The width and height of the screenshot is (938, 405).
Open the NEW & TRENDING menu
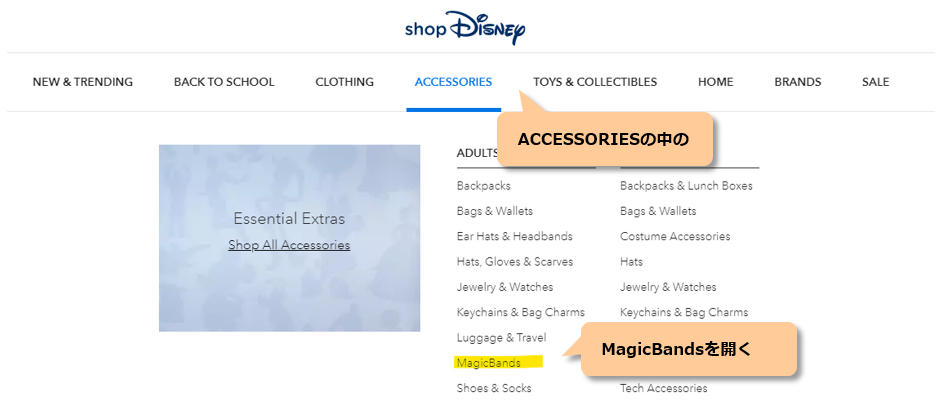(x=83, y=82)
